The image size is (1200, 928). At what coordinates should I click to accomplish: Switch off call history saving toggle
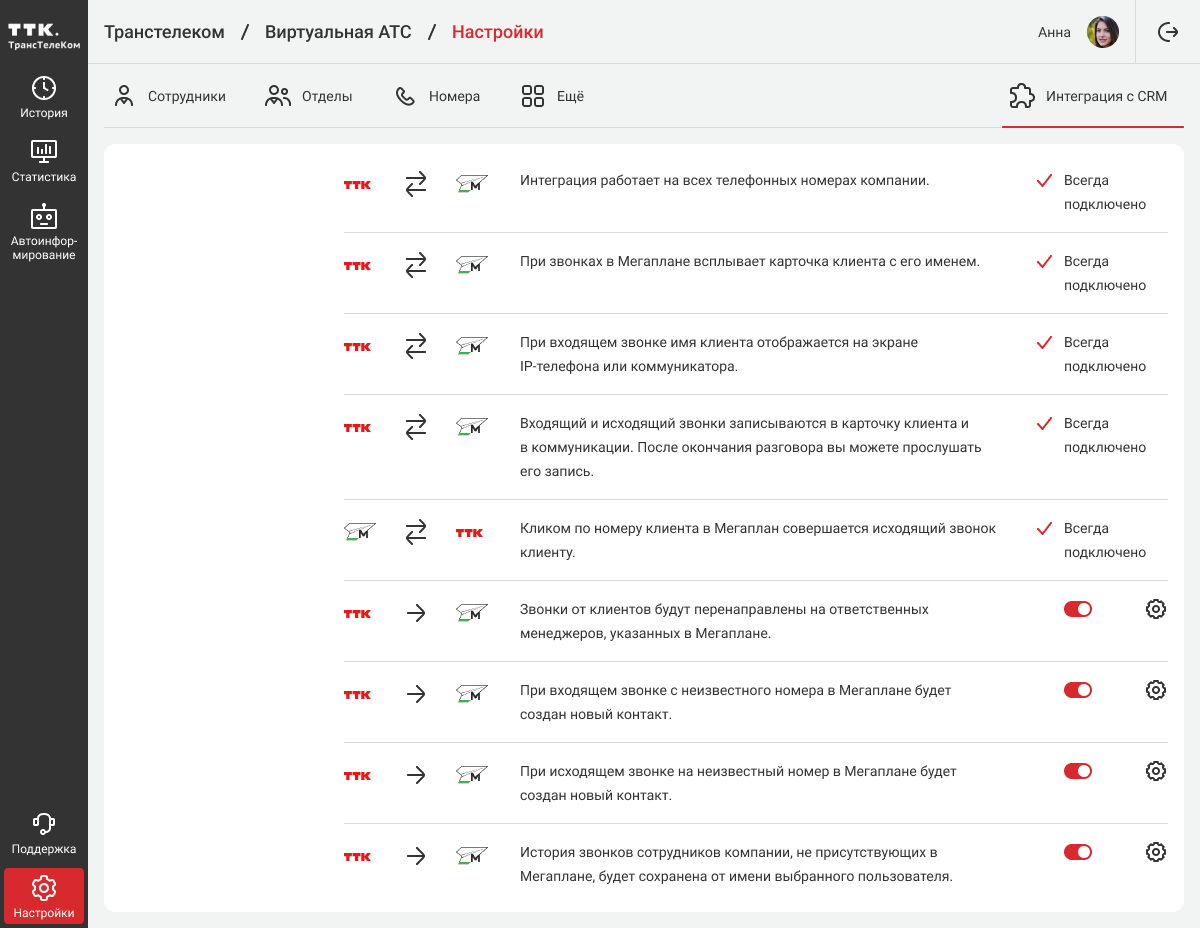tap(1078, 852)
